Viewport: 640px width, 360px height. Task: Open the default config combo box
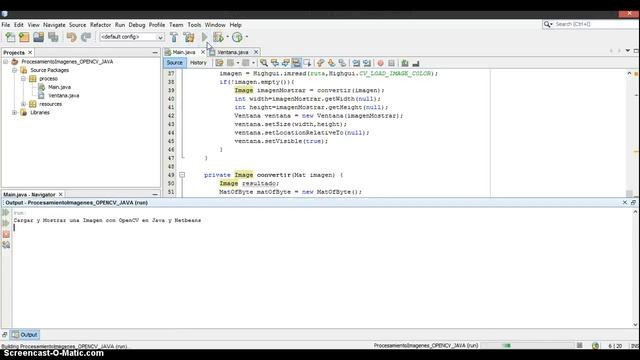point(132,37)
